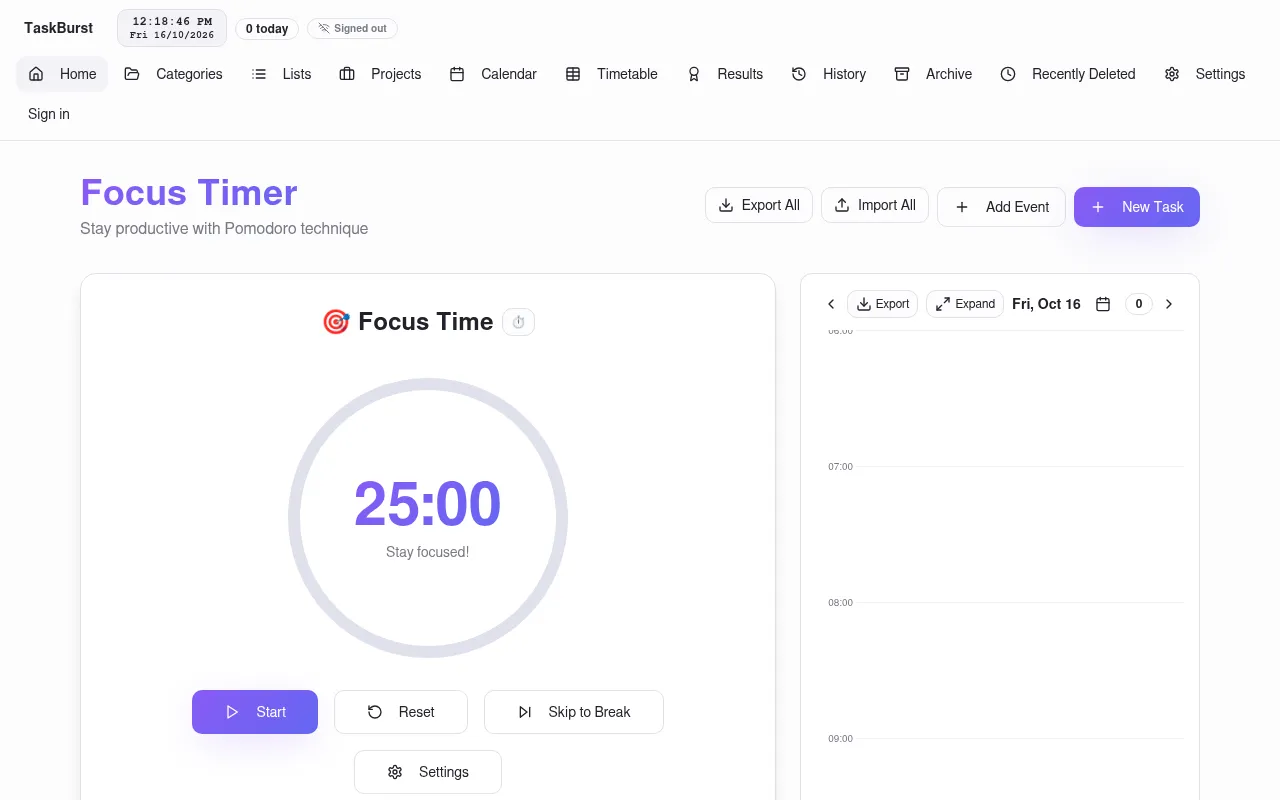Click the Signed out status badge
The image size is (1280, 800).
pyautogui.click(x=352, y=29)
